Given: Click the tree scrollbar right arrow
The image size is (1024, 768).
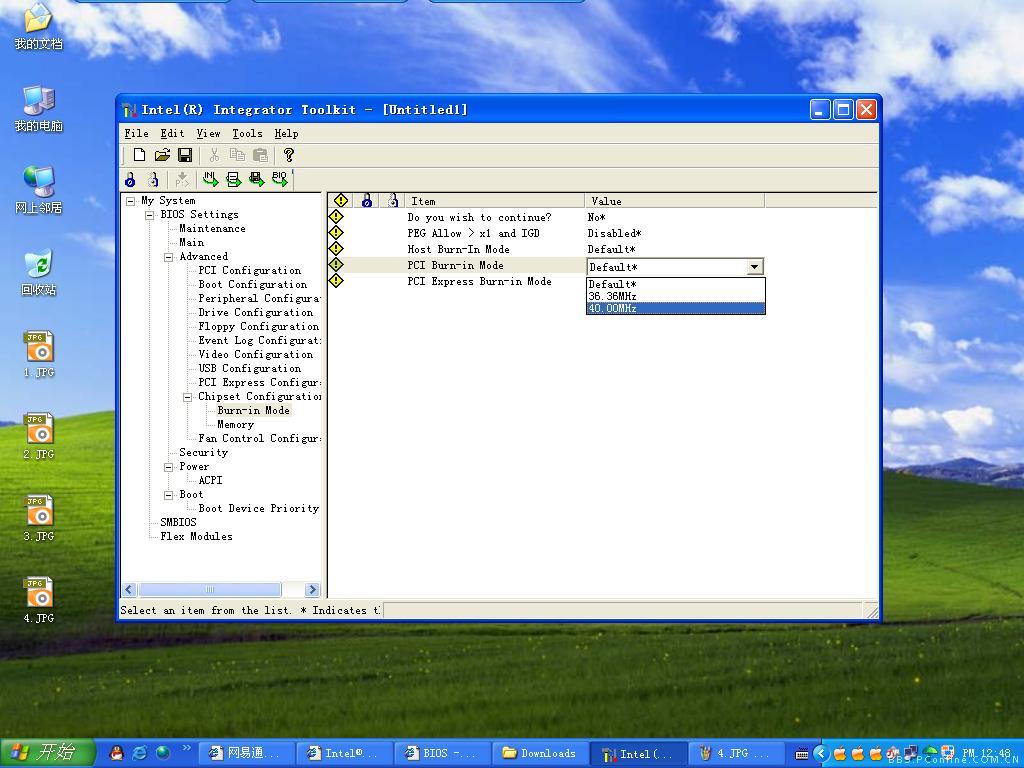Looking at the screenshot, I should (x=312, y=590).
